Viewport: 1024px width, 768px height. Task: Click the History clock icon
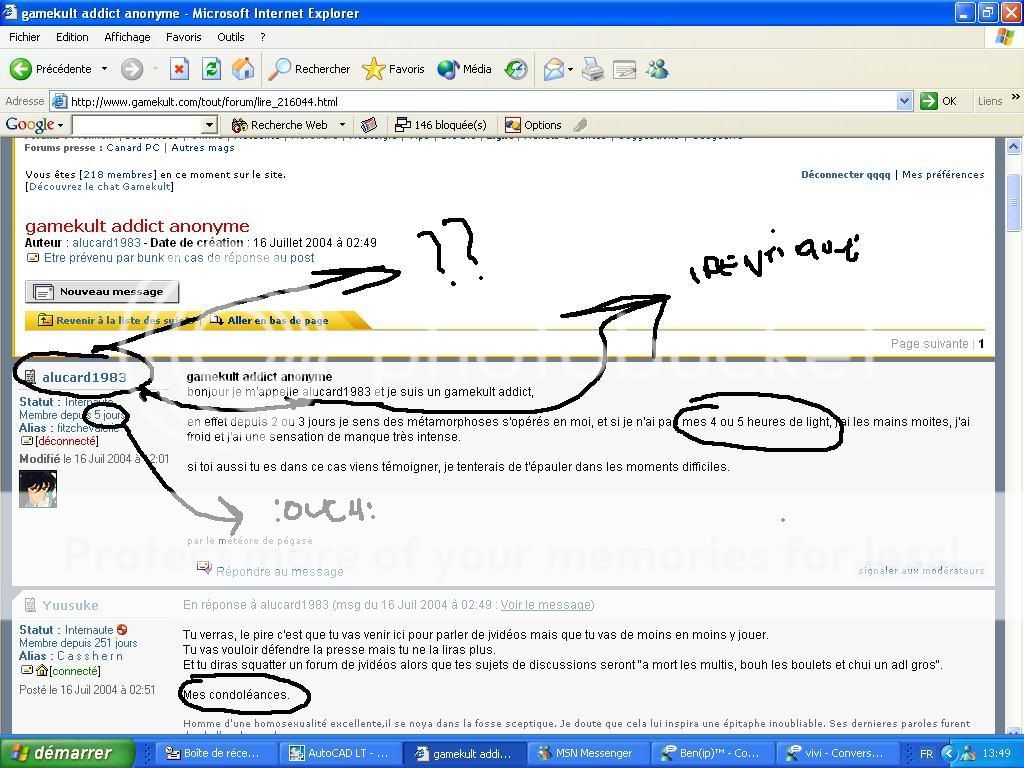point(516,69)
